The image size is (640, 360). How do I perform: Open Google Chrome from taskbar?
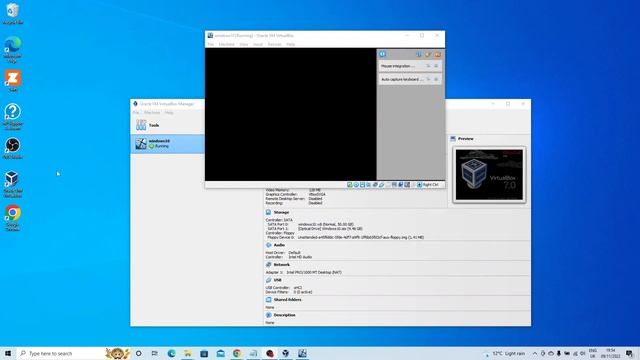pyautogui.click(x=237, y=353)
